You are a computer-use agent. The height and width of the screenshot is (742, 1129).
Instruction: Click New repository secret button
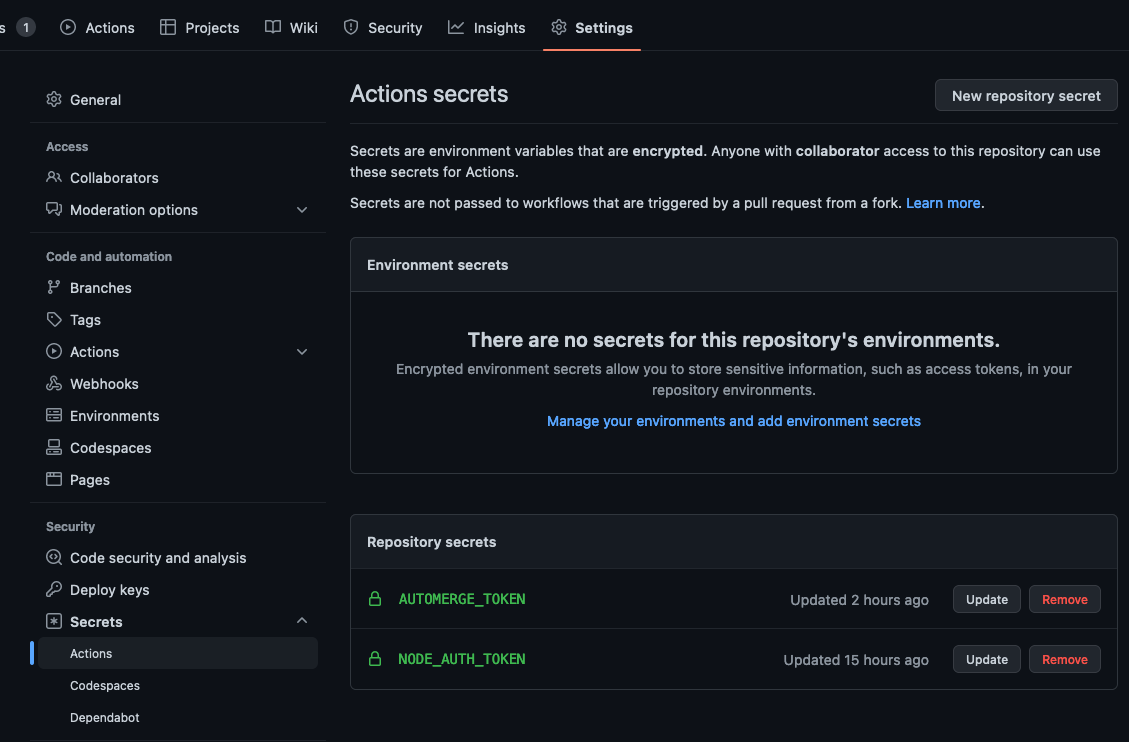click(1026, 96)
